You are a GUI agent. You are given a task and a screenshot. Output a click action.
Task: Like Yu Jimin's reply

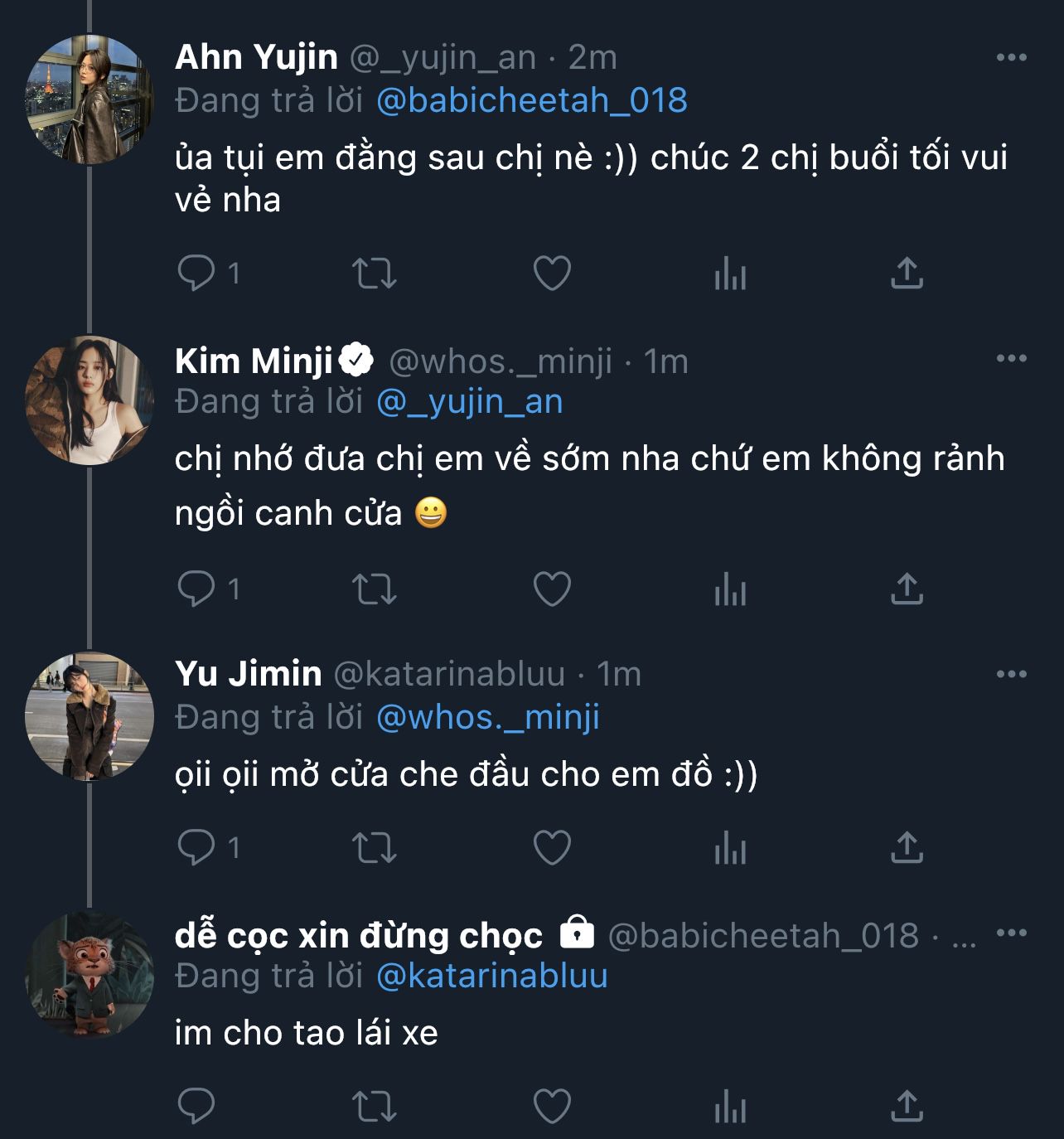[552, 847]
